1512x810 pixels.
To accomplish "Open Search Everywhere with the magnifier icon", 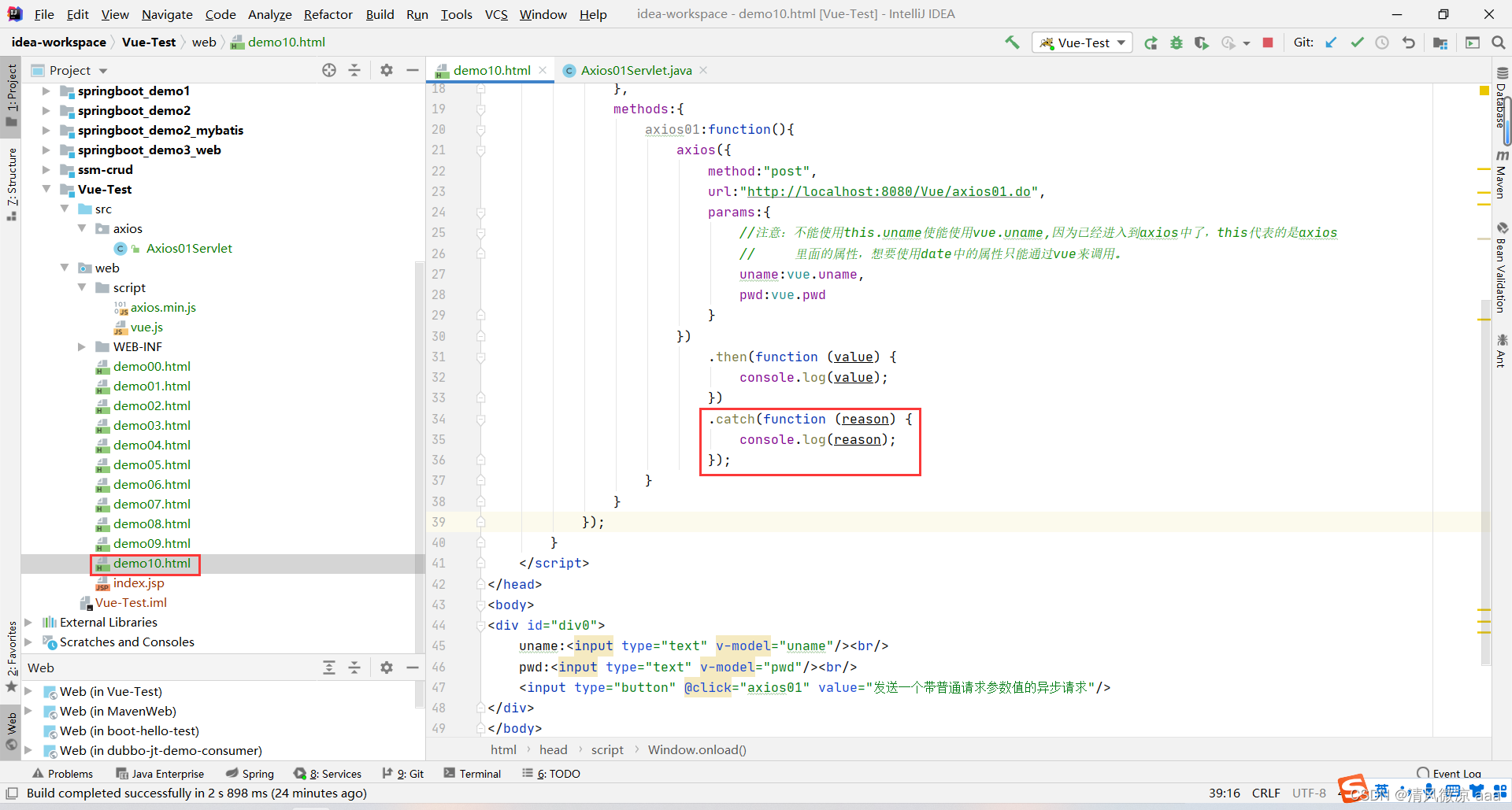I will pos(1499,43).
